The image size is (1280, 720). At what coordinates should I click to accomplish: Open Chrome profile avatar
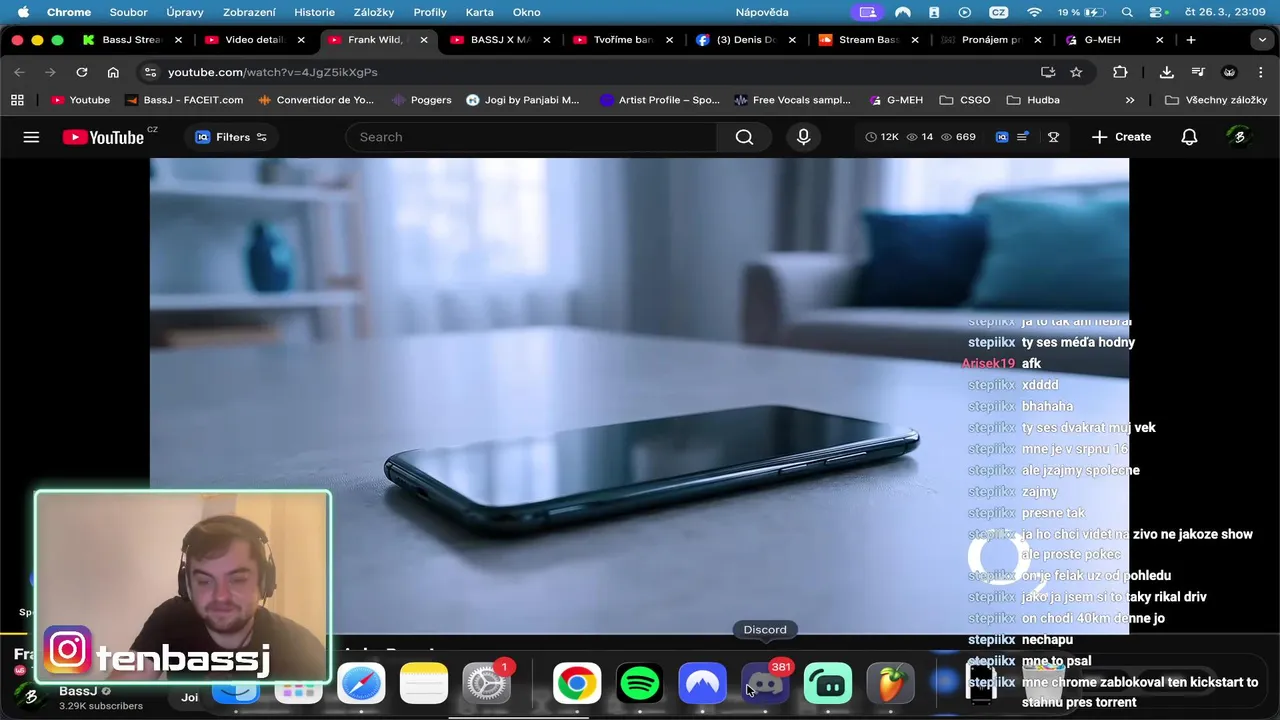[x=1230, y=72]
